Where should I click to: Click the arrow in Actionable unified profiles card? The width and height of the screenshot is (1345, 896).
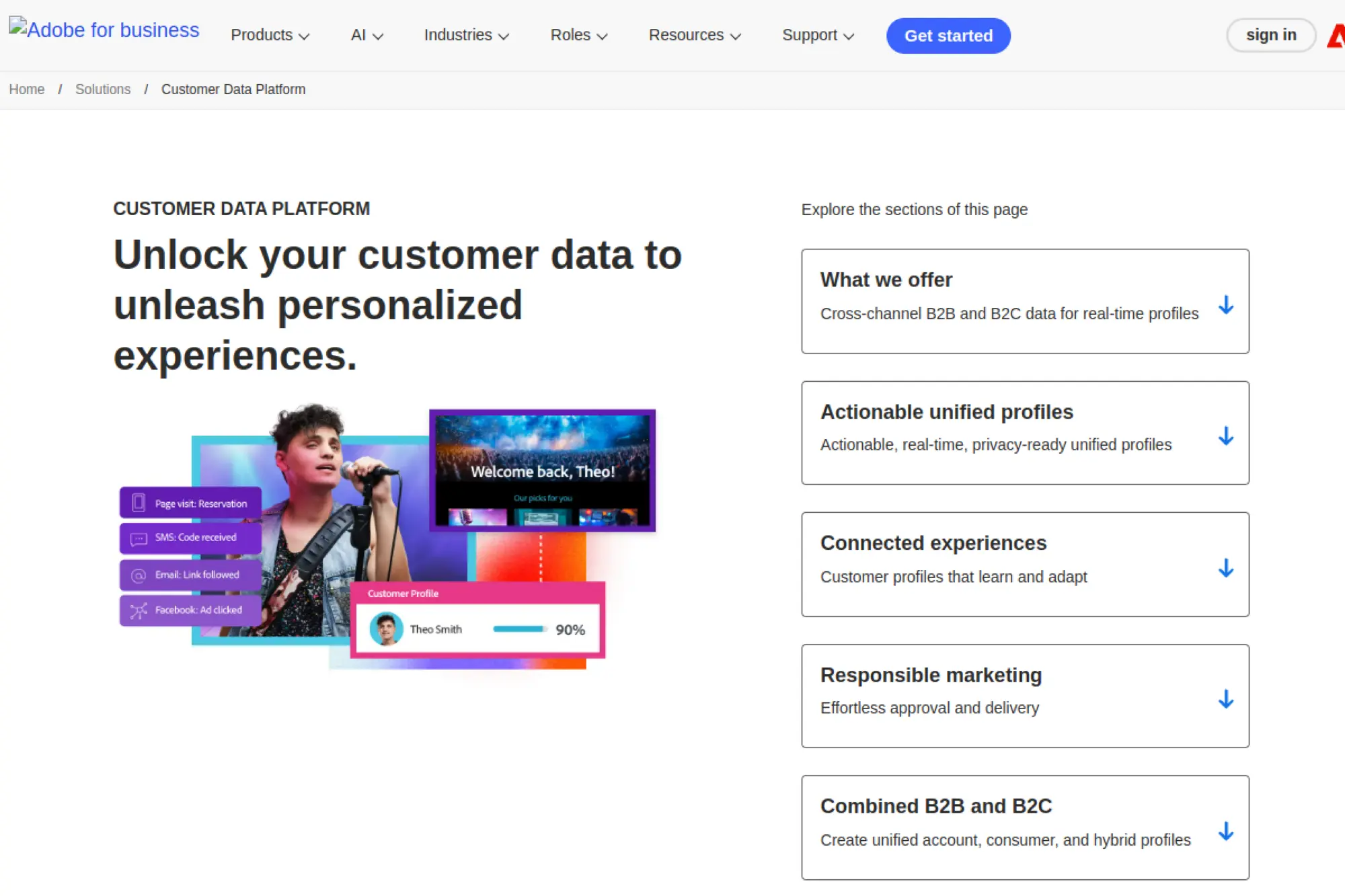(x=1225, y=436)
